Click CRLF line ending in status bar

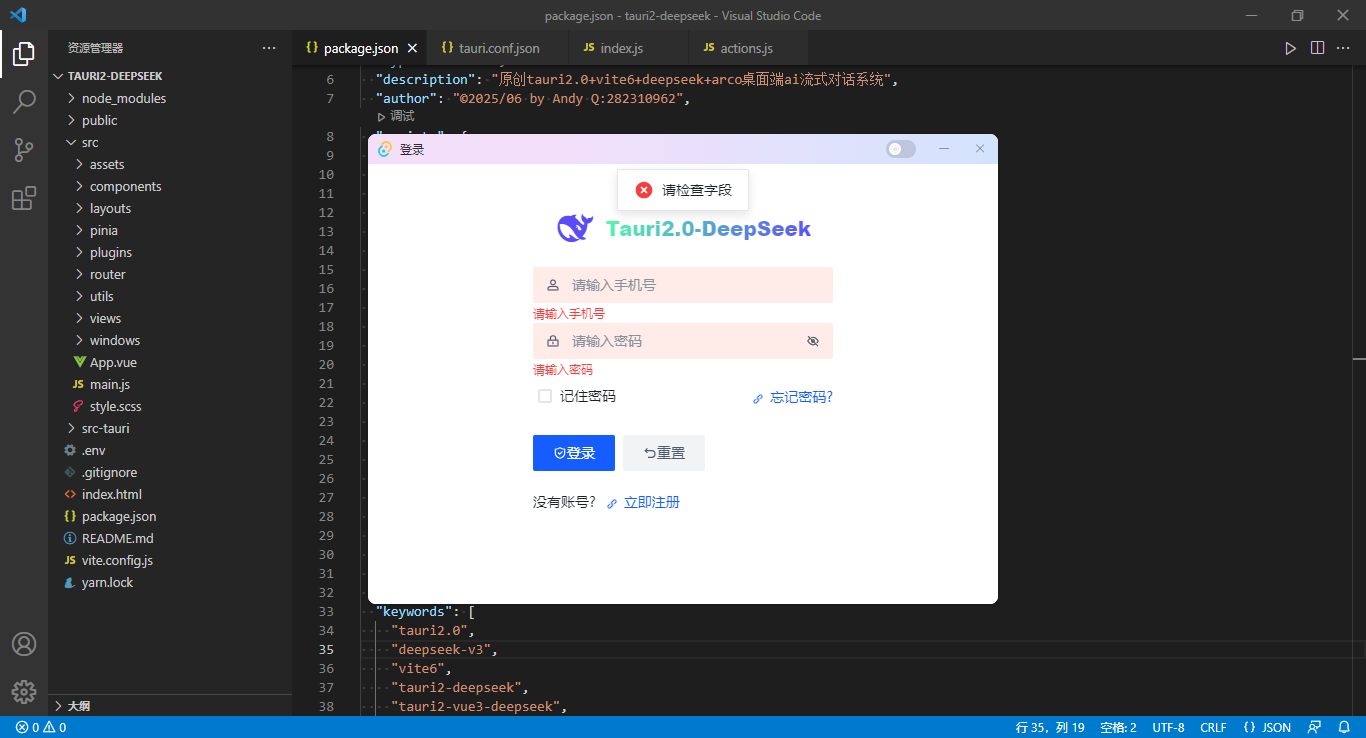pyautogui.click(x=1213, y=727)
